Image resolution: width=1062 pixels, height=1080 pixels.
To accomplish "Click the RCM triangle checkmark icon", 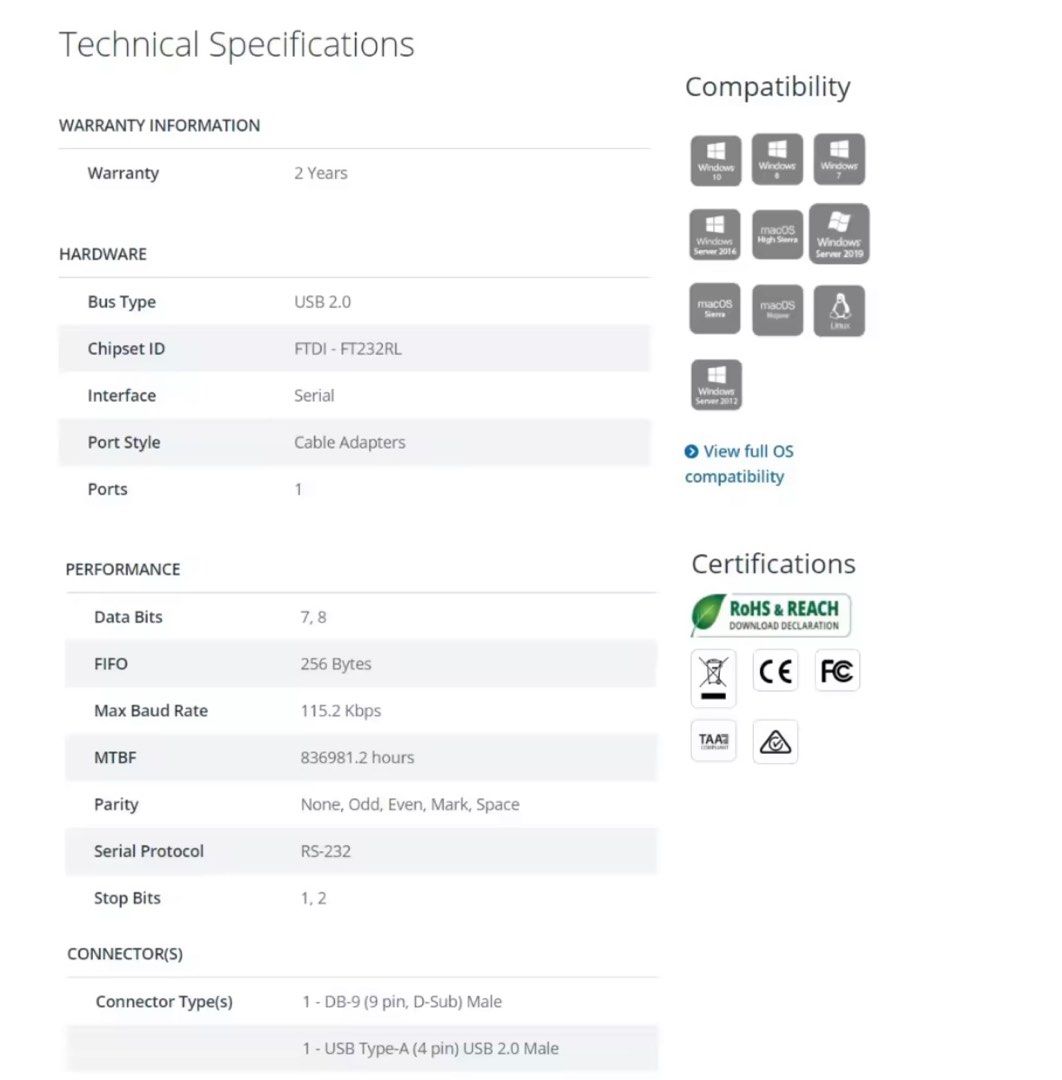I will point(775,742).
